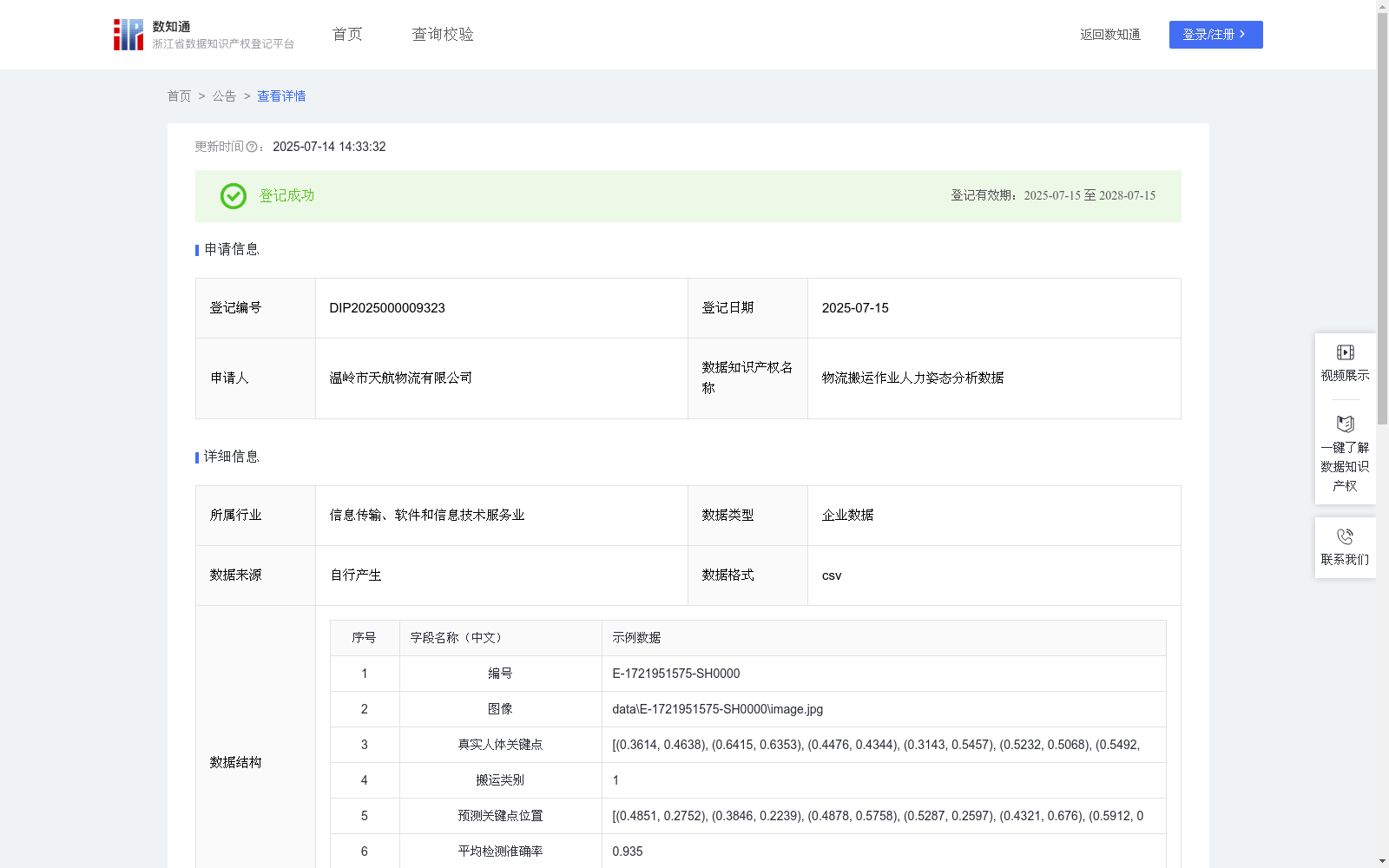Viewport: 1389px width, 868px height.
Task: Click the green 登记成功 checkmark icon
Action: tap(233, 196)
